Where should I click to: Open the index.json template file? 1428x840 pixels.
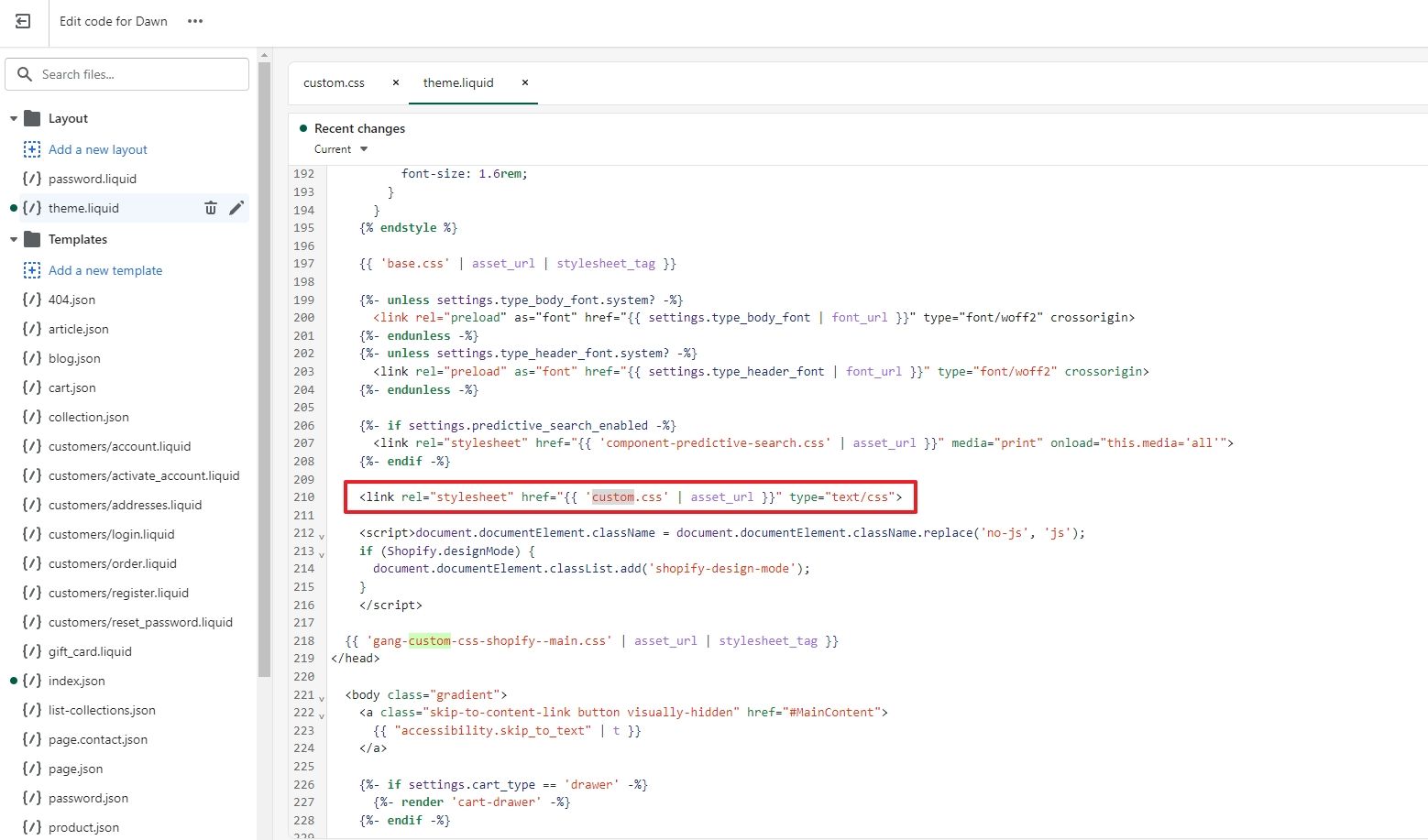[76, 681]
